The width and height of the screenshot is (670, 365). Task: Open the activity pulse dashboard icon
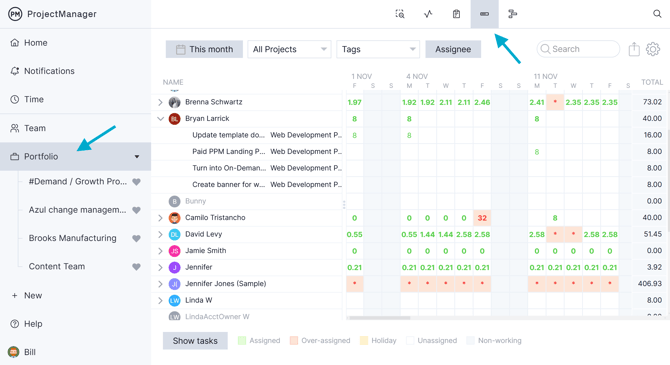point(428,14)
